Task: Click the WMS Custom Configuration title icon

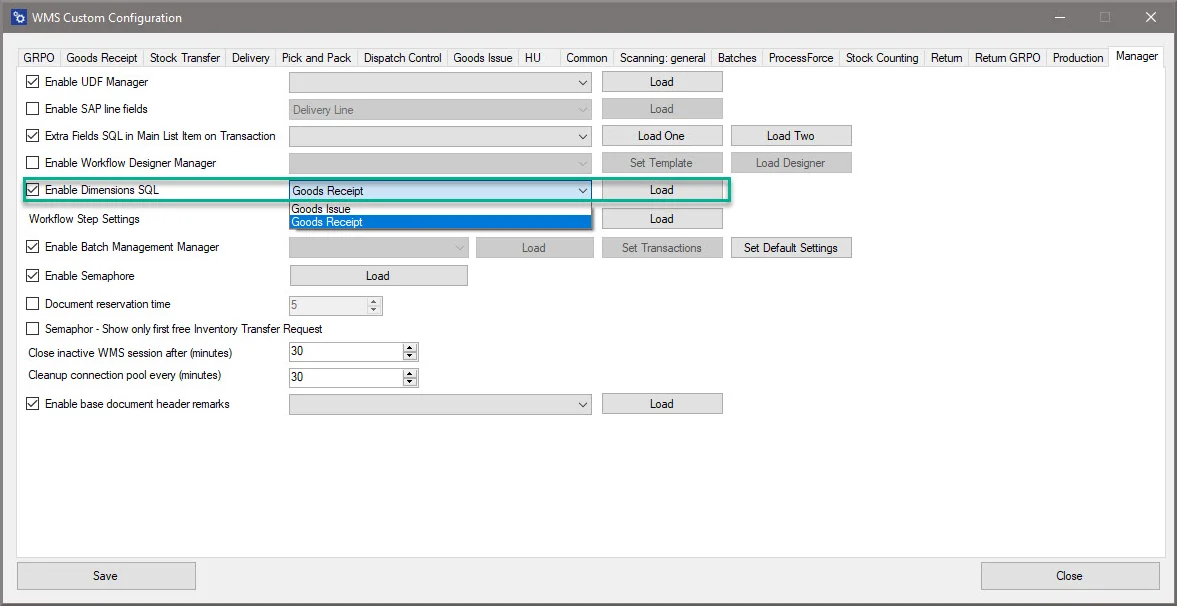Action: [x=18, y=17]
